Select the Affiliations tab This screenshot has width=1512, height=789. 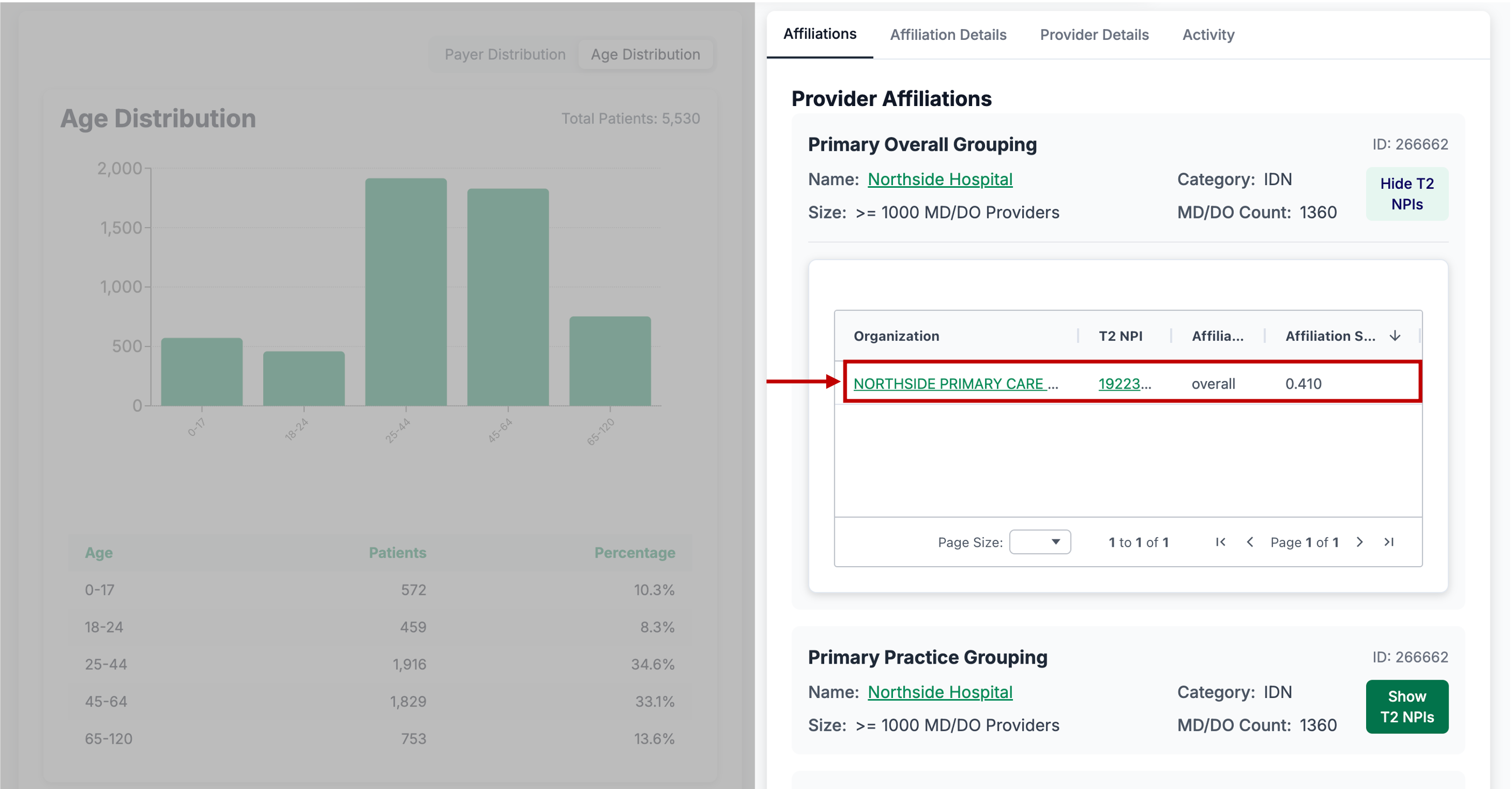(819, 34)
